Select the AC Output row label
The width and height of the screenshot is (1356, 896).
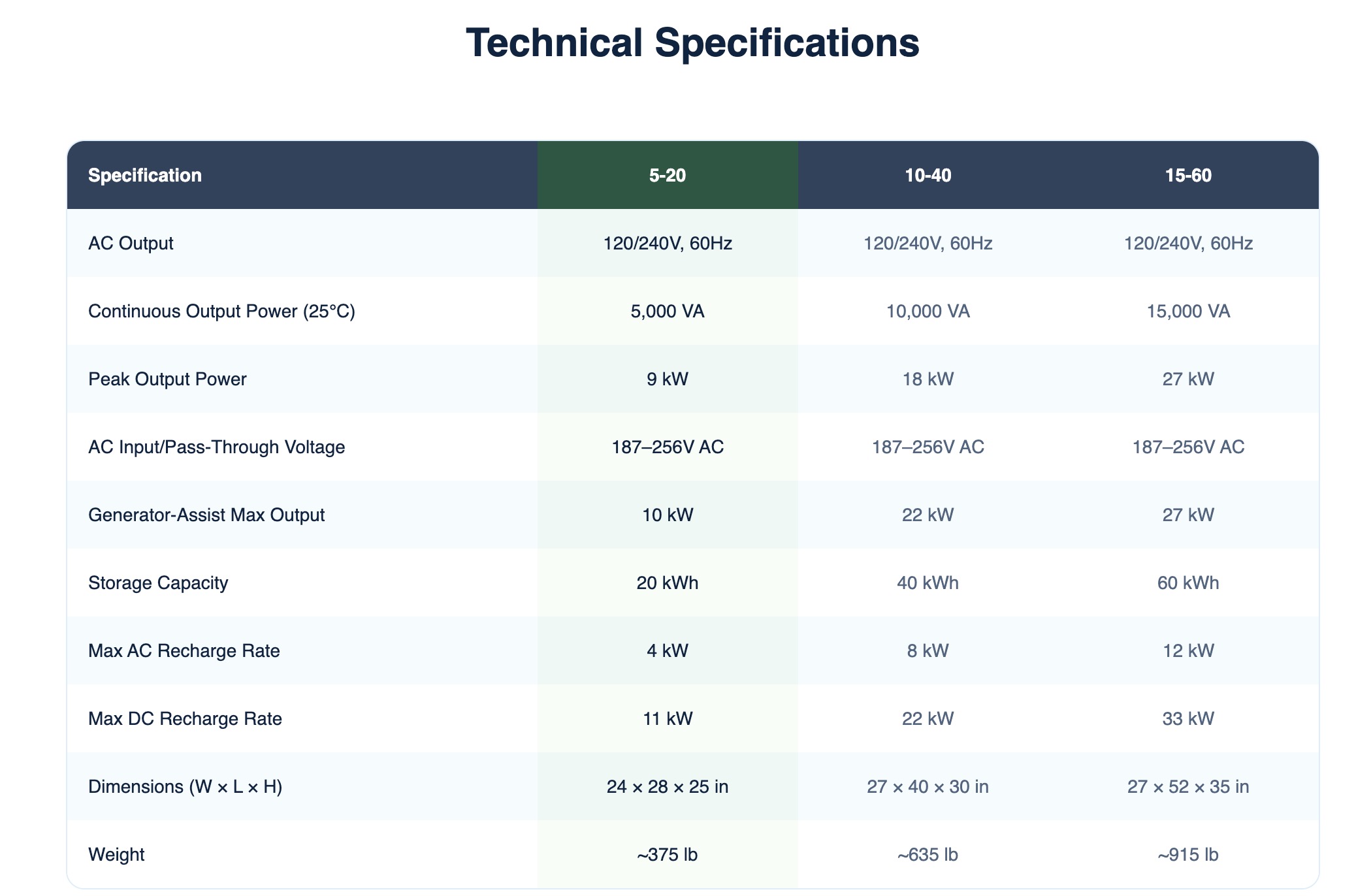(x=131, y=243)
